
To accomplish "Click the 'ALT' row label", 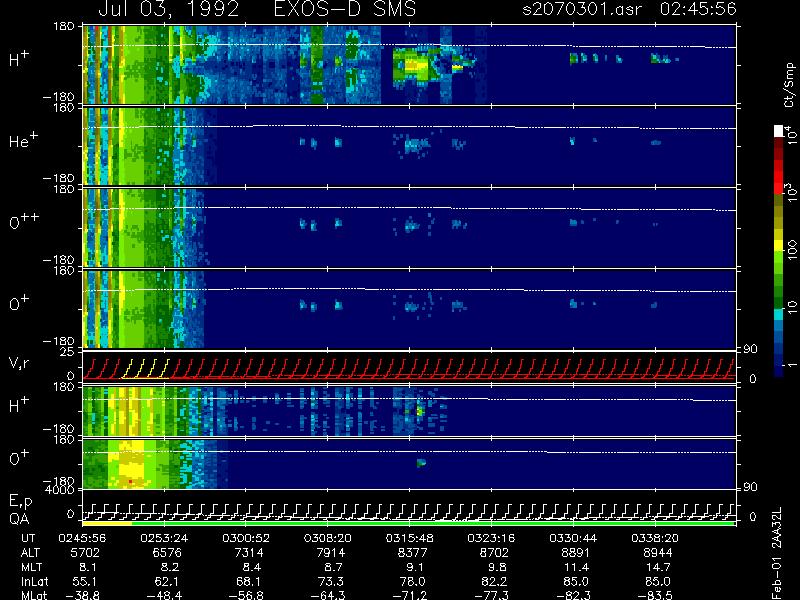I will 30,553.
